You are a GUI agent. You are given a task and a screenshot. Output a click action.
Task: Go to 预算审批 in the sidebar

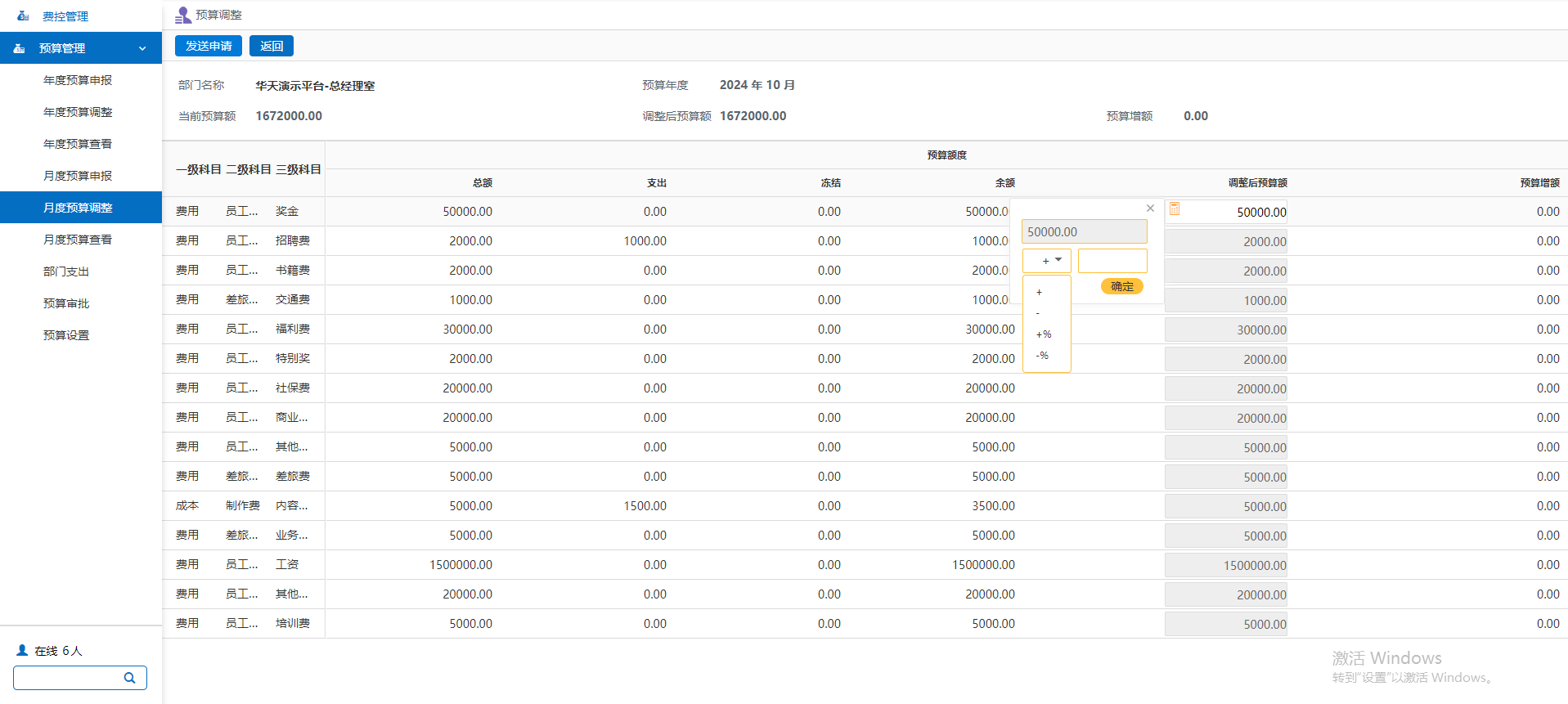pos(66,303)
